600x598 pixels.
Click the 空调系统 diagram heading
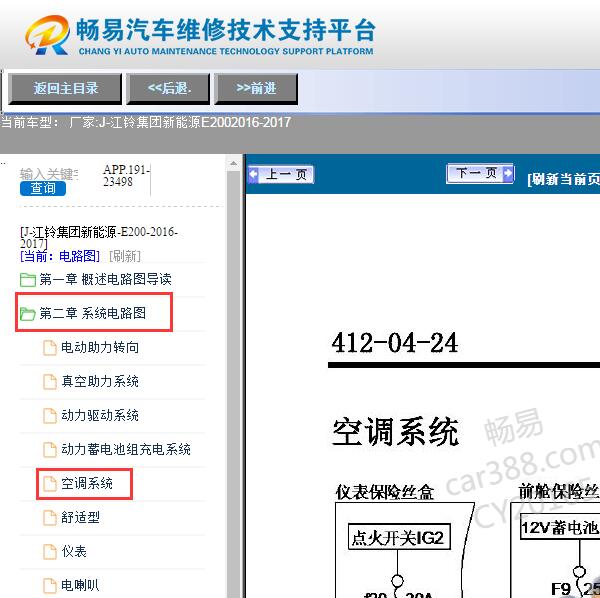[x=396, y=432]
